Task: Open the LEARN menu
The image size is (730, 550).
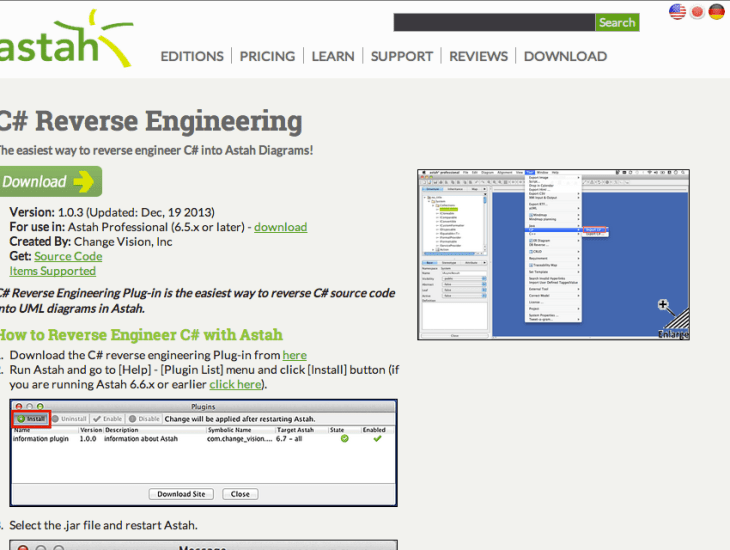Action: [333, 56]
